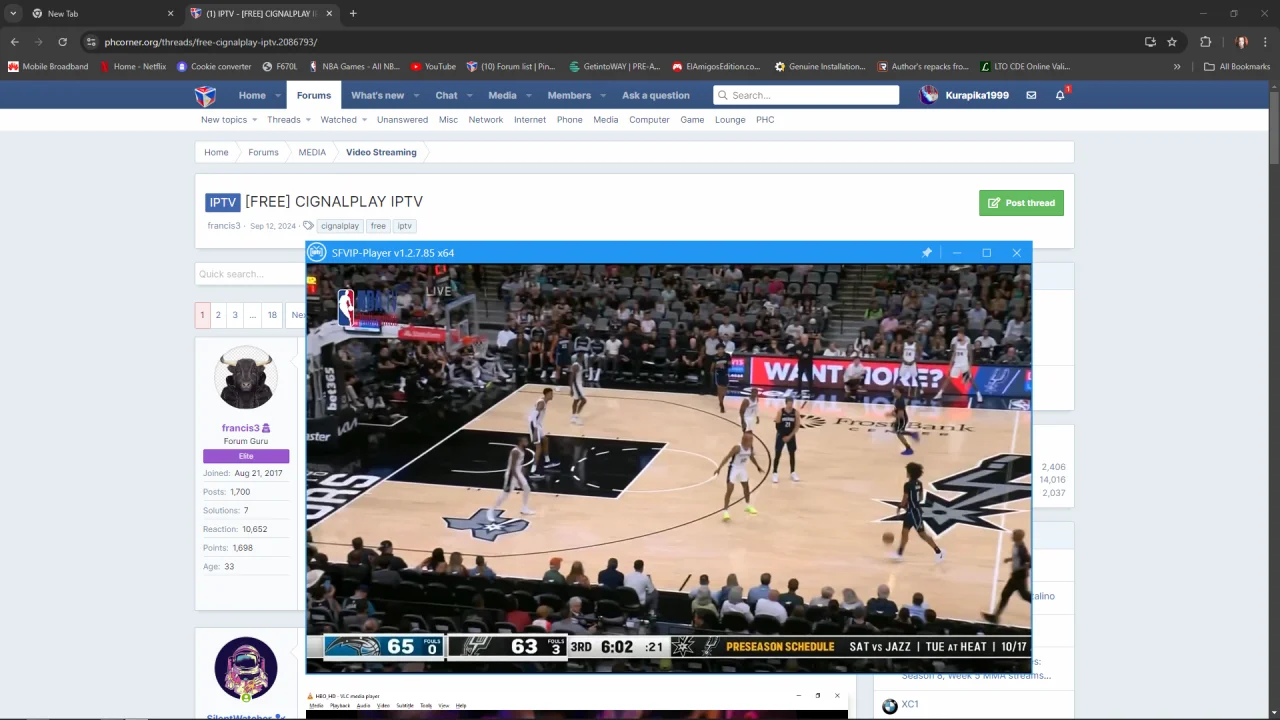The height and width of the screenshot is (720, 1280).
Task: Open a new browser tab with plus
Action: click(353, 13)
